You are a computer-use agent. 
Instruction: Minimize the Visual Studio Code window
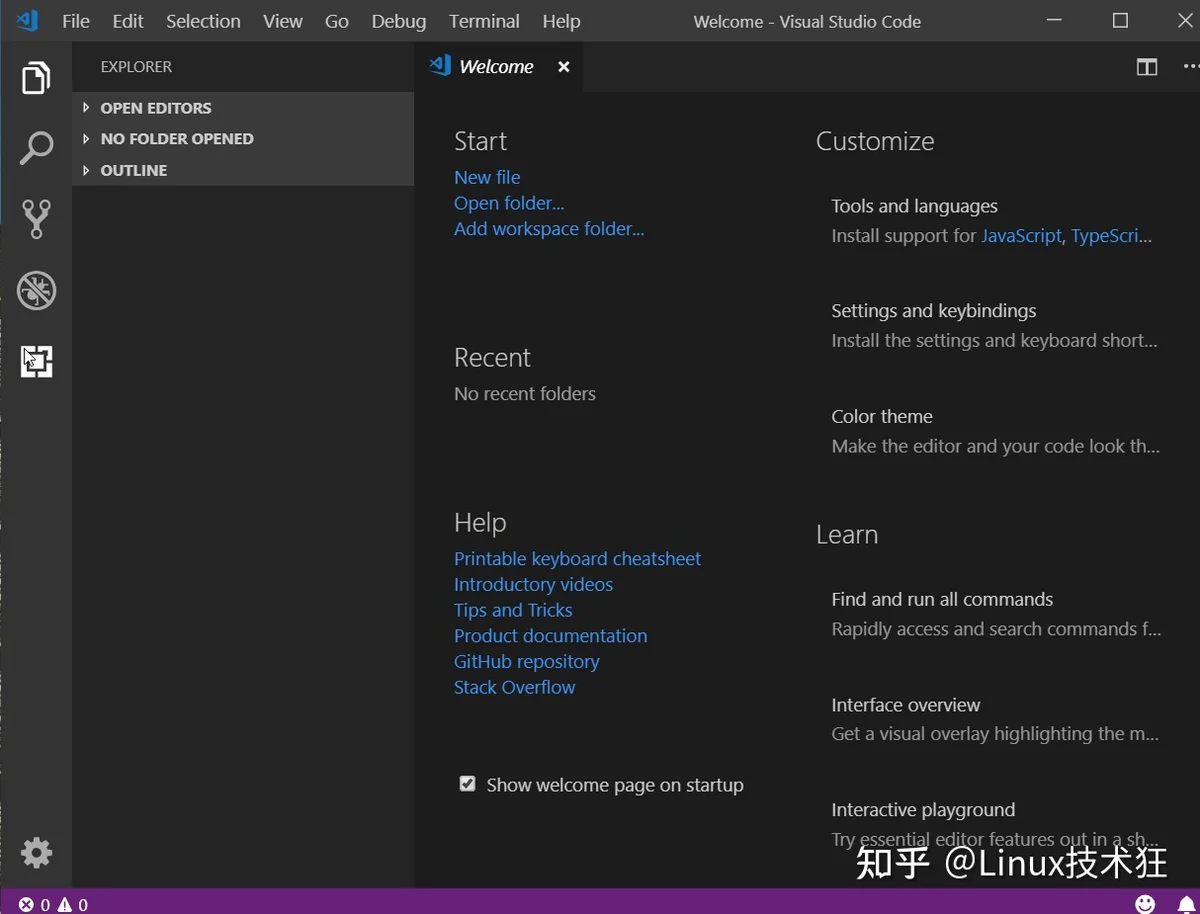(x=1054, y=21)
